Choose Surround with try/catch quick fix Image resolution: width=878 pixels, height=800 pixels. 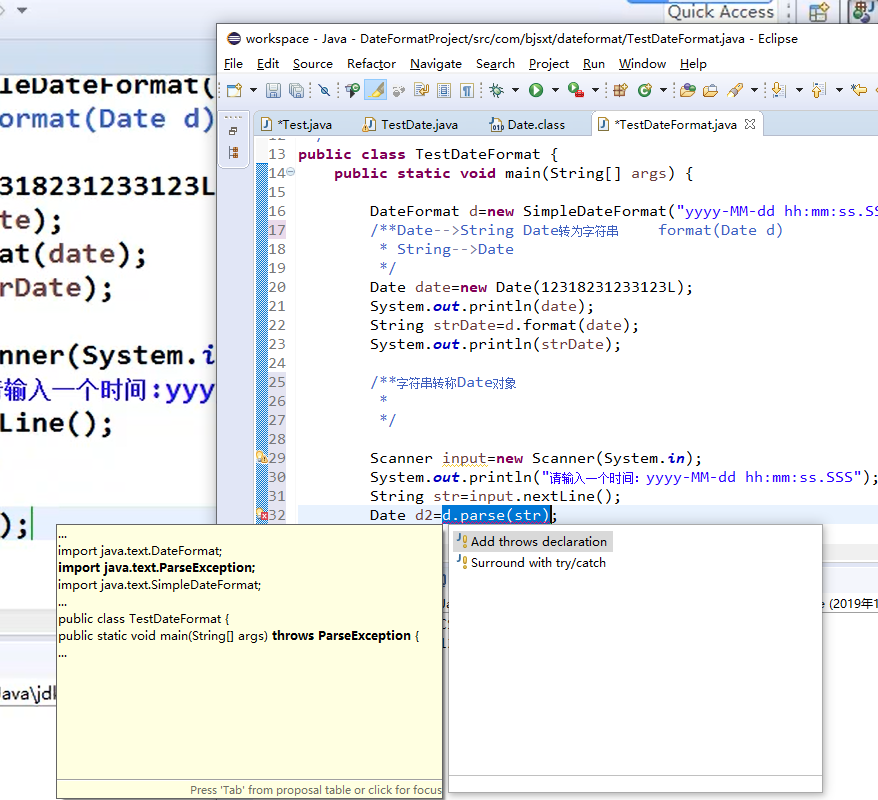(x=531, y=563)
